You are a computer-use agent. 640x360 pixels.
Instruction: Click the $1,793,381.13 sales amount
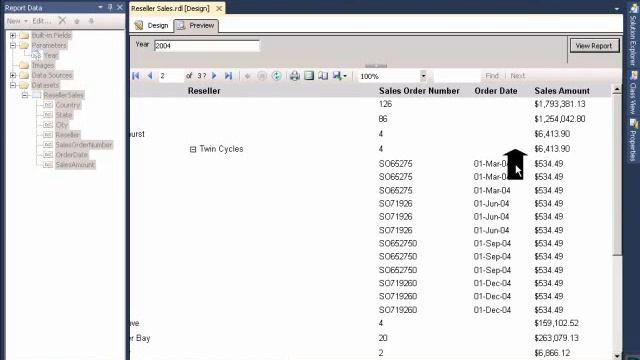point(560,104)
